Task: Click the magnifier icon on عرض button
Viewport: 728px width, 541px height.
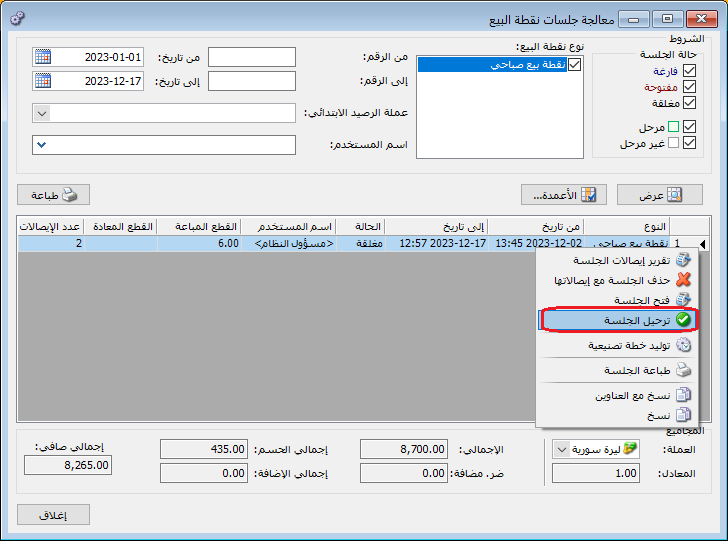Action: click(674, 195)
